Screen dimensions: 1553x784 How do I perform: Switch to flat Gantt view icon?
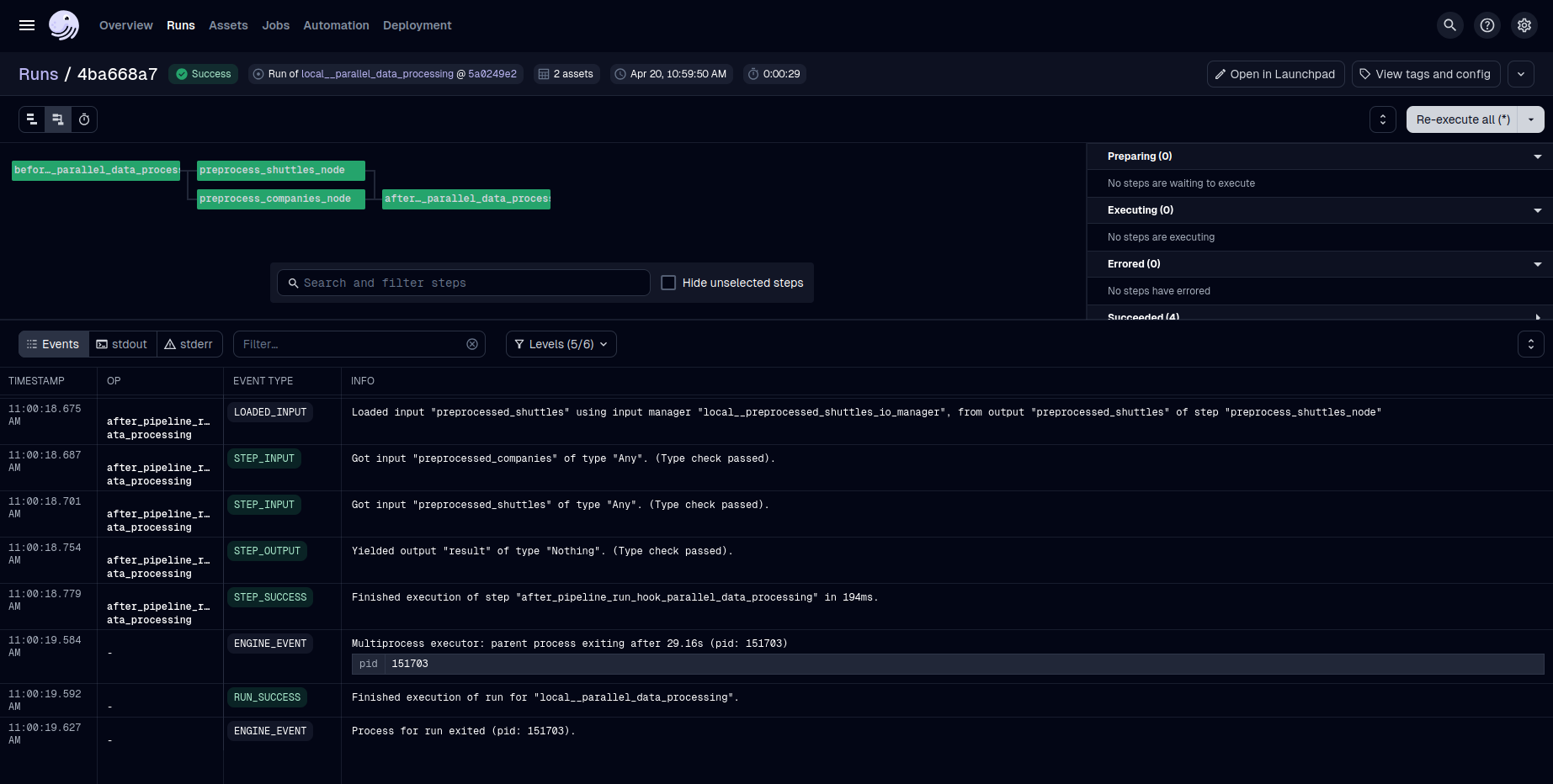tap(32, 119)
